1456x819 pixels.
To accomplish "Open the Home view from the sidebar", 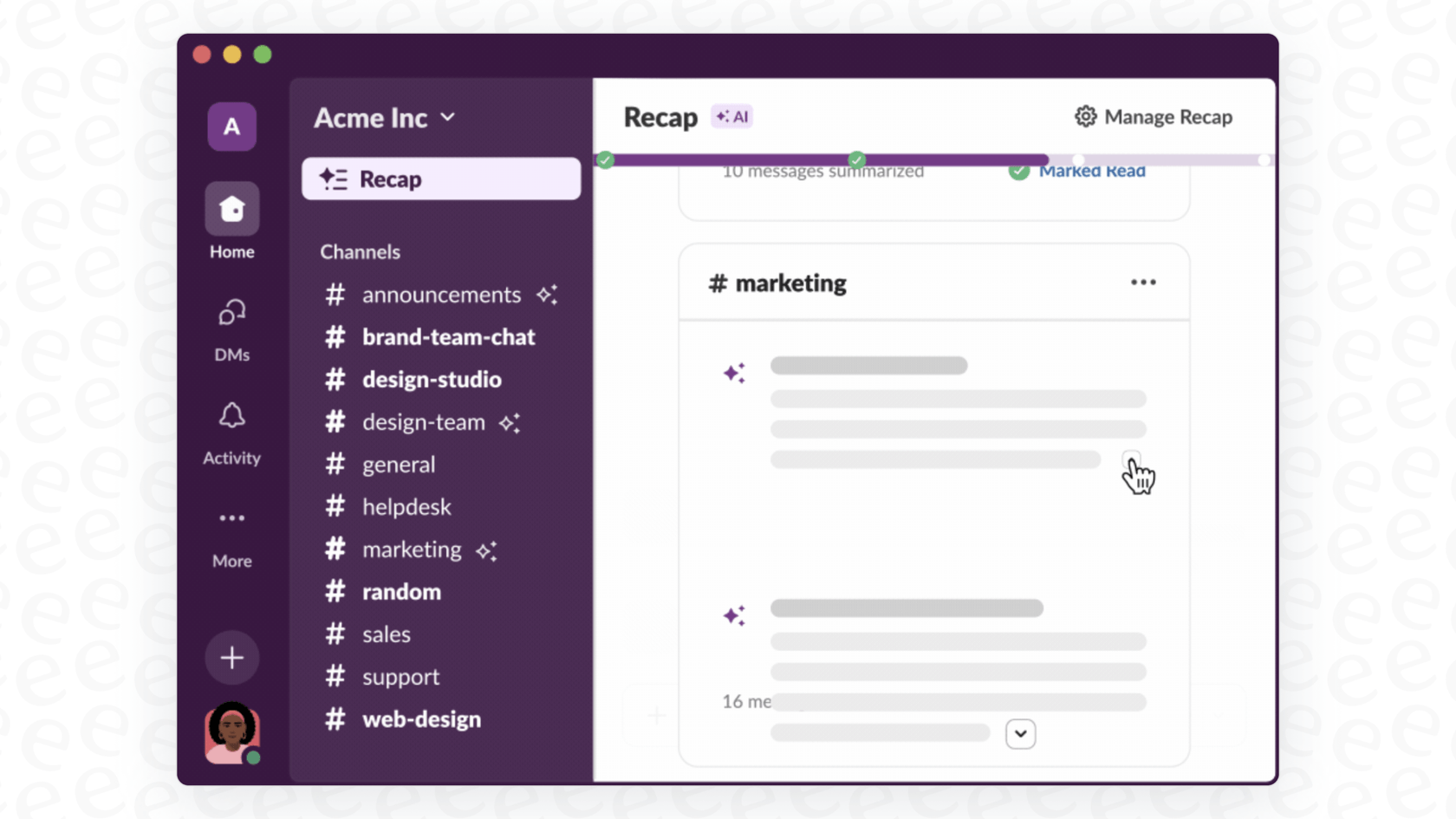I will tap(231, 219).
